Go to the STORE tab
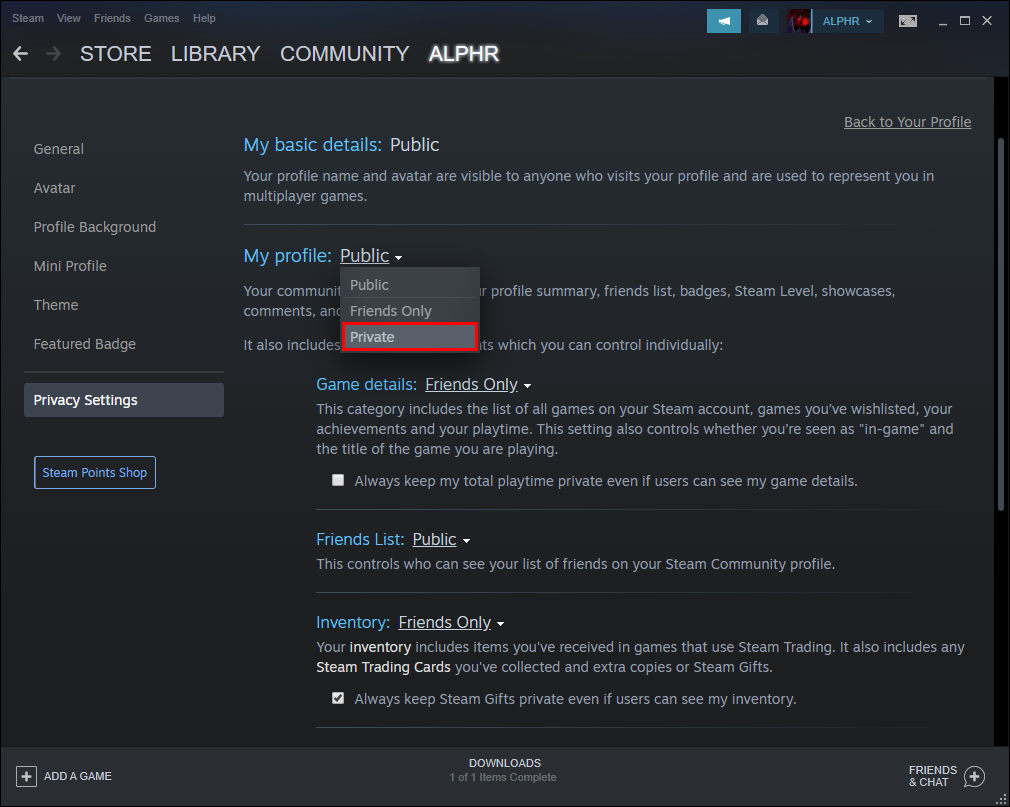 [x=116, y=53]
